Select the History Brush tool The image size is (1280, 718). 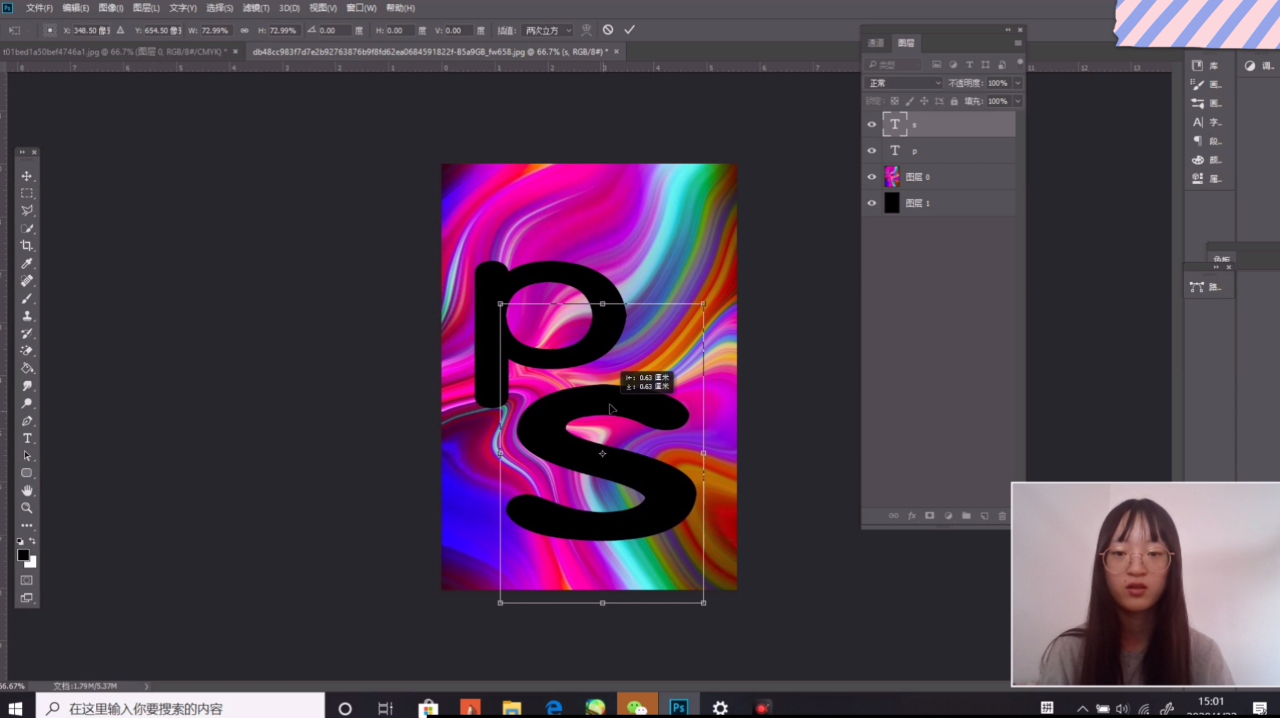click(x=27, y=334)
